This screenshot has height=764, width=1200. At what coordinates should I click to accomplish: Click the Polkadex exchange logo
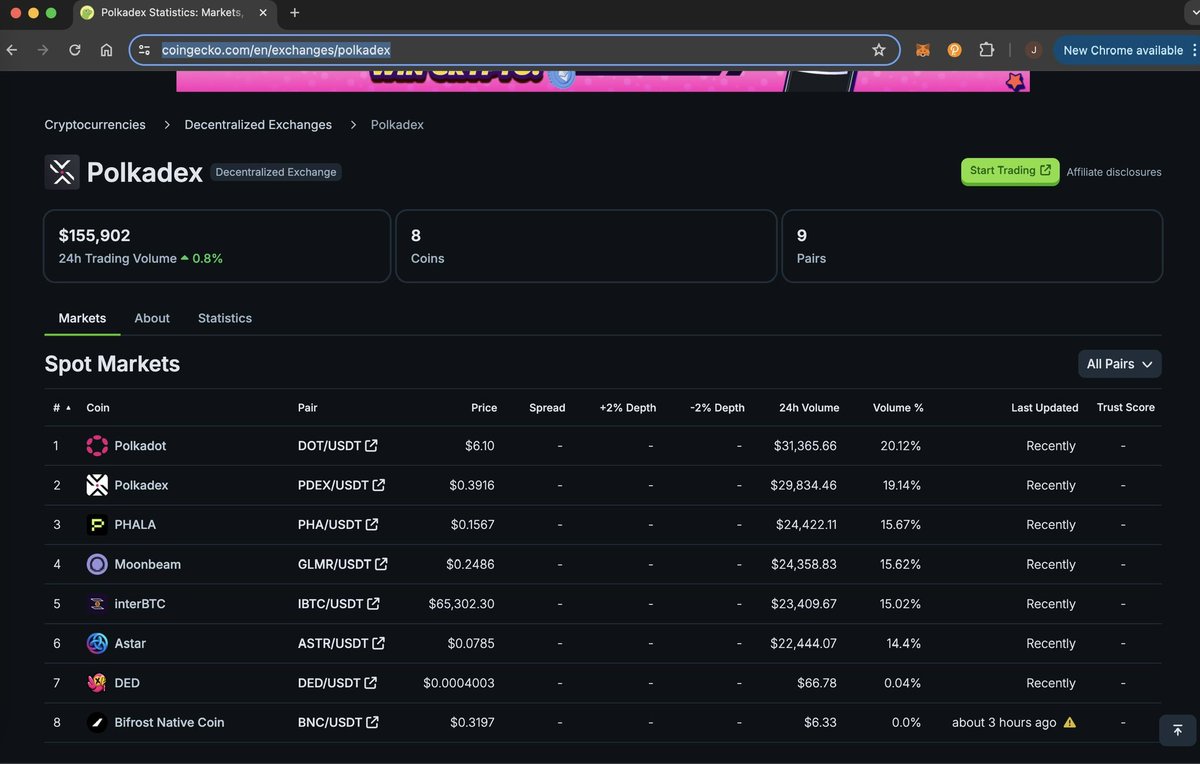[62, 172]
